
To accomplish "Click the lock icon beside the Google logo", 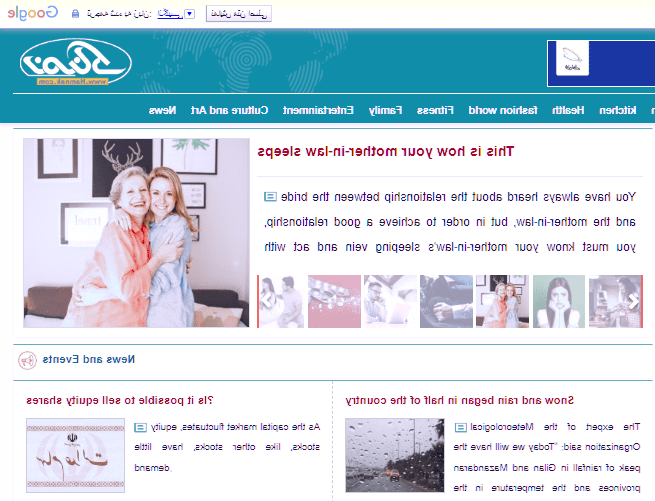I will click(77, 14).
